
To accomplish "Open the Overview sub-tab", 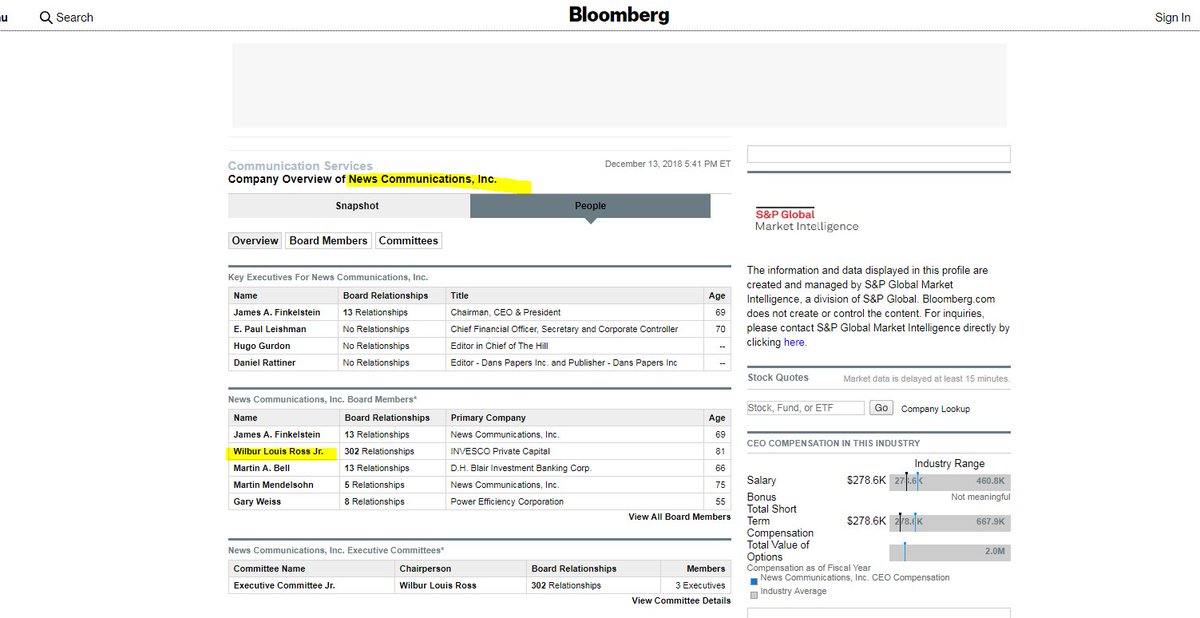I will [x=255, y=241].
